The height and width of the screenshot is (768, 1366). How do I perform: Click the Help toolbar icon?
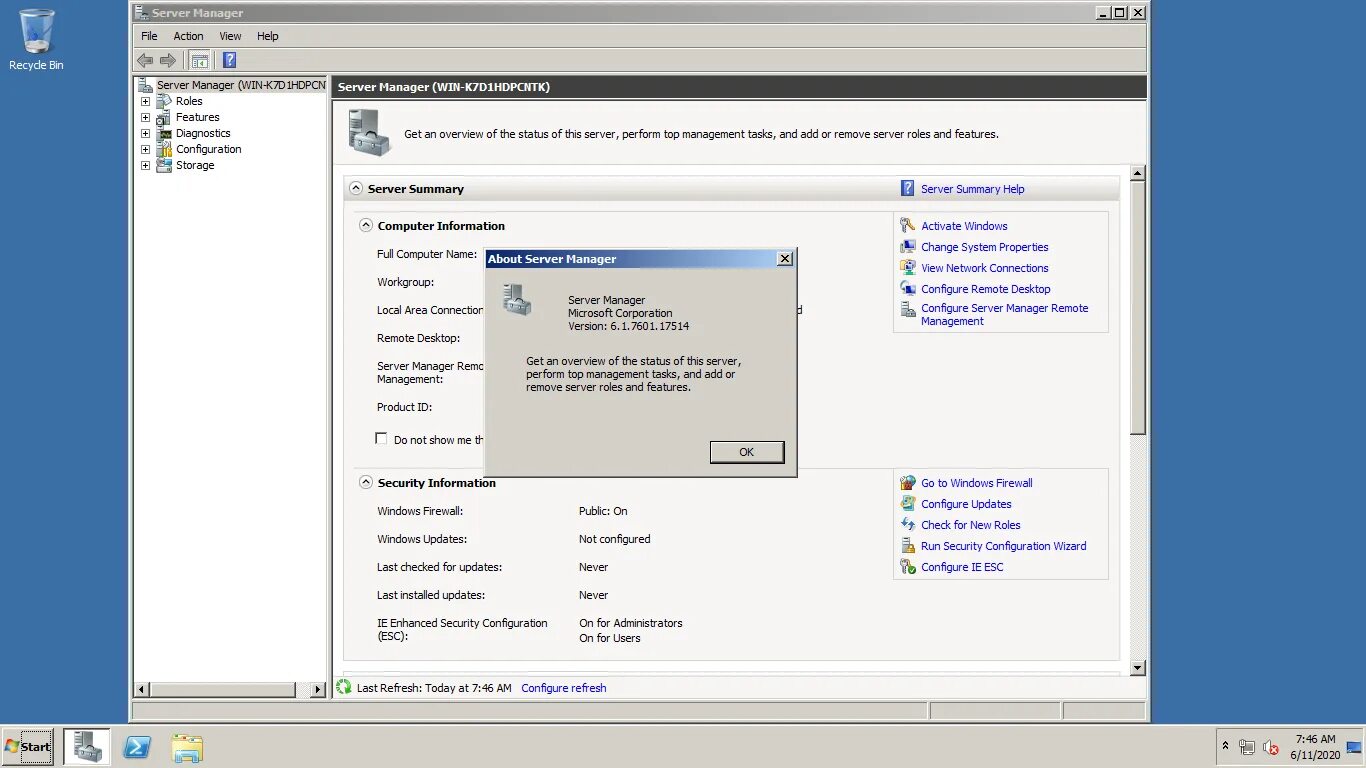229,60
